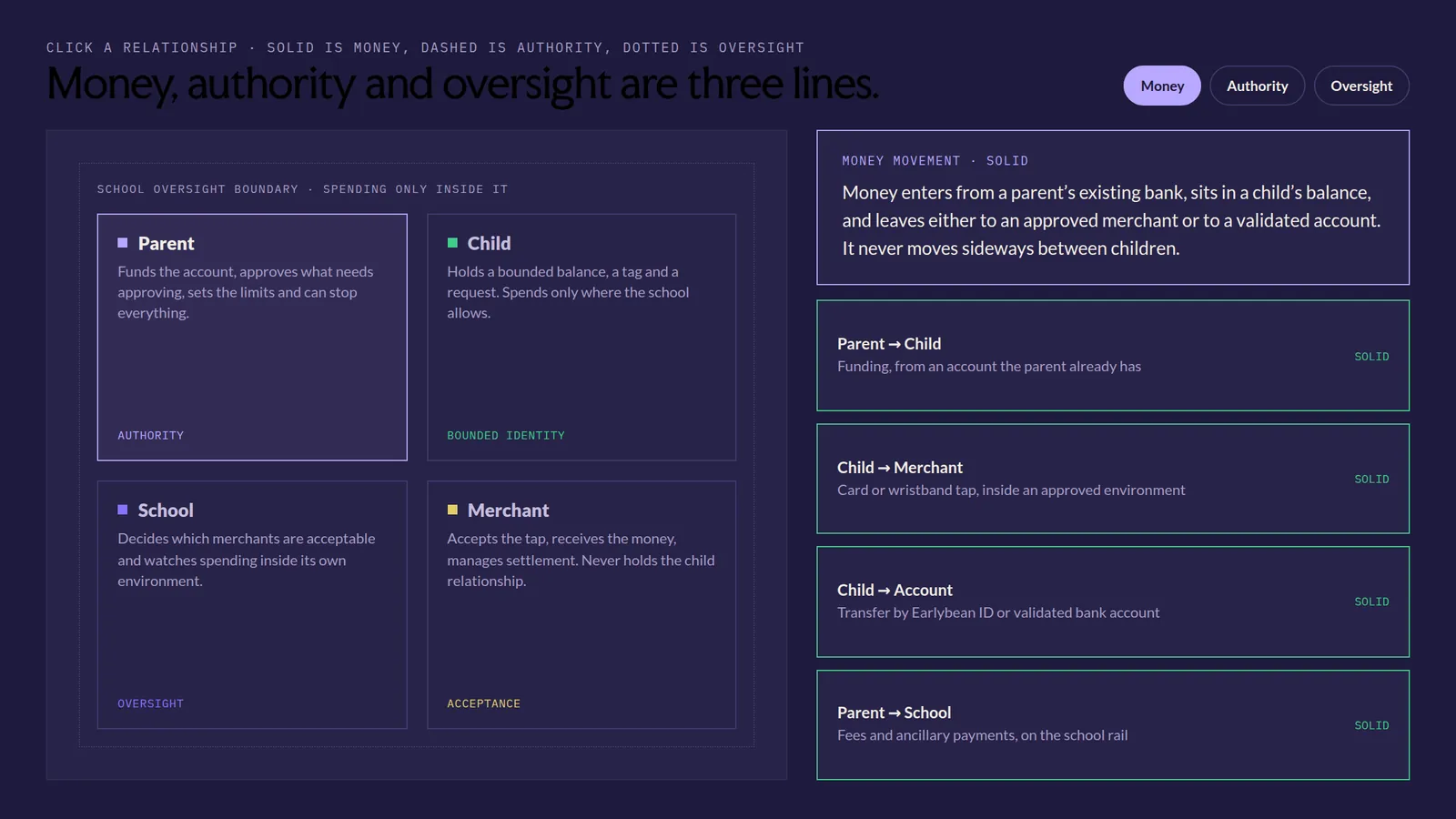Click the green square beside Child

[452, 243]
